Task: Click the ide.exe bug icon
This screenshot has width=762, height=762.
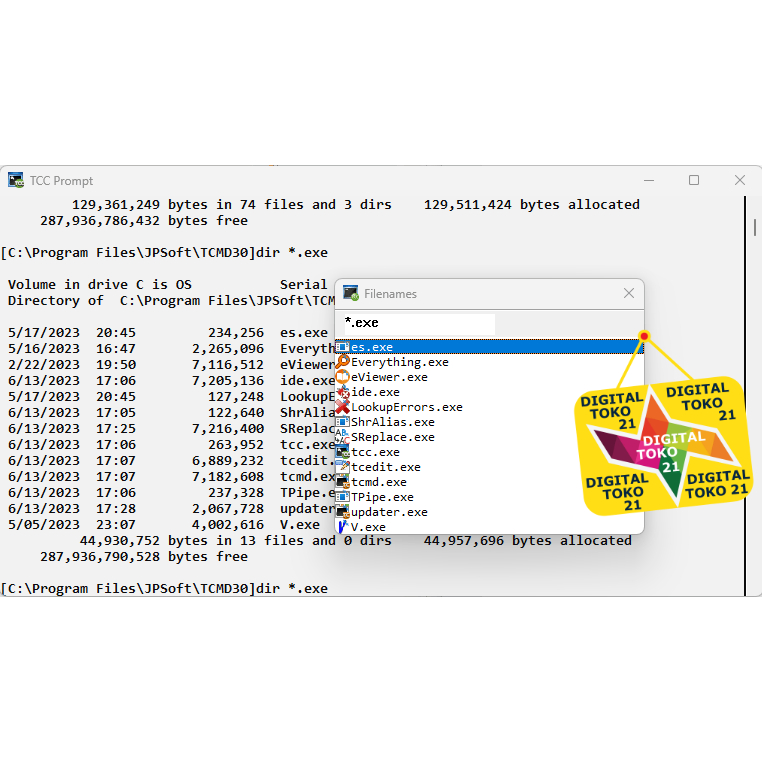Action: tap(343, 392)
